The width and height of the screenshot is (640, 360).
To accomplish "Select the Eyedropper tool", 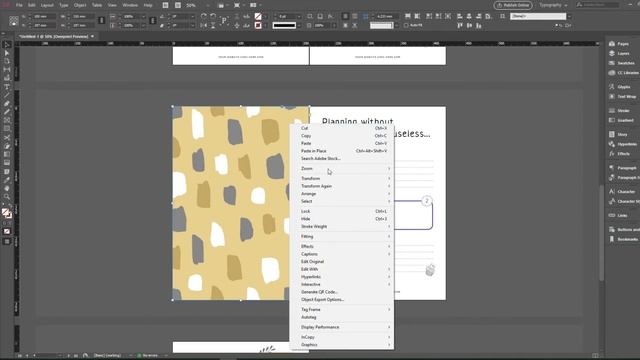I will (x=7, y=180).
